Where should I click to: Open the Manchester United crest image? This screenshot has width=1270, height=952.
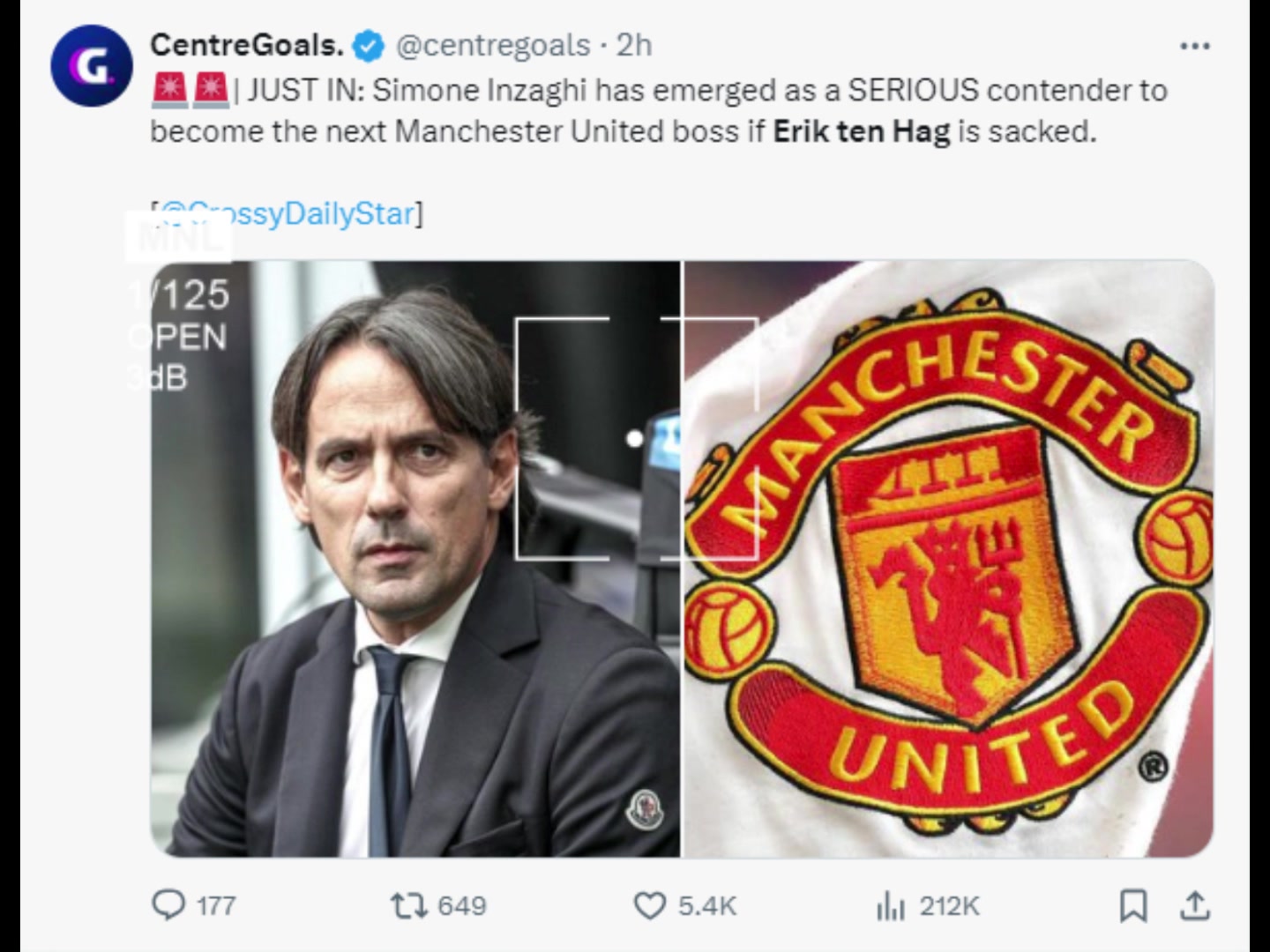coord(949,558)
